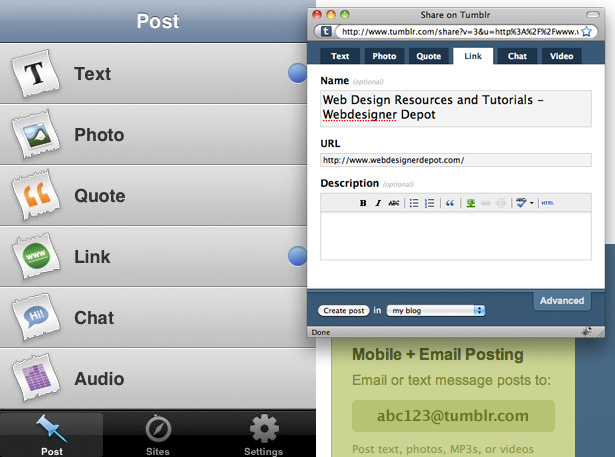Click the insert link chain icon
615x457 pixels.
[486, 203]
